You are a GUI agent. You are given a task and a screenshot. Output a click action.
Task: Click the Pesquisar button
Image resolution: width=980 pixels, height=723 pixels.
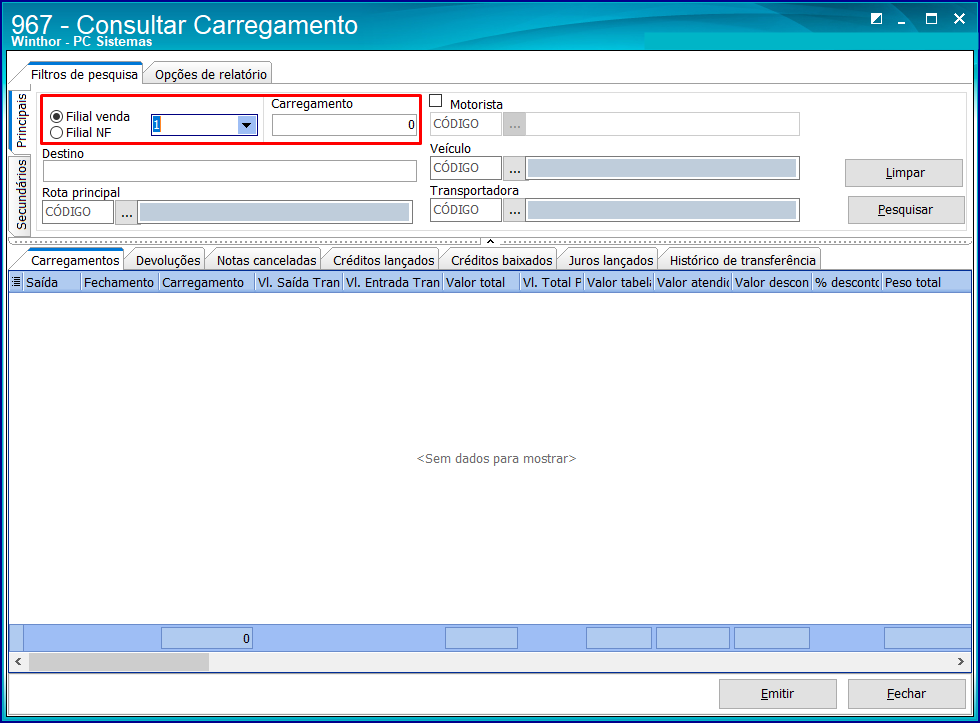tap(906, 210)
